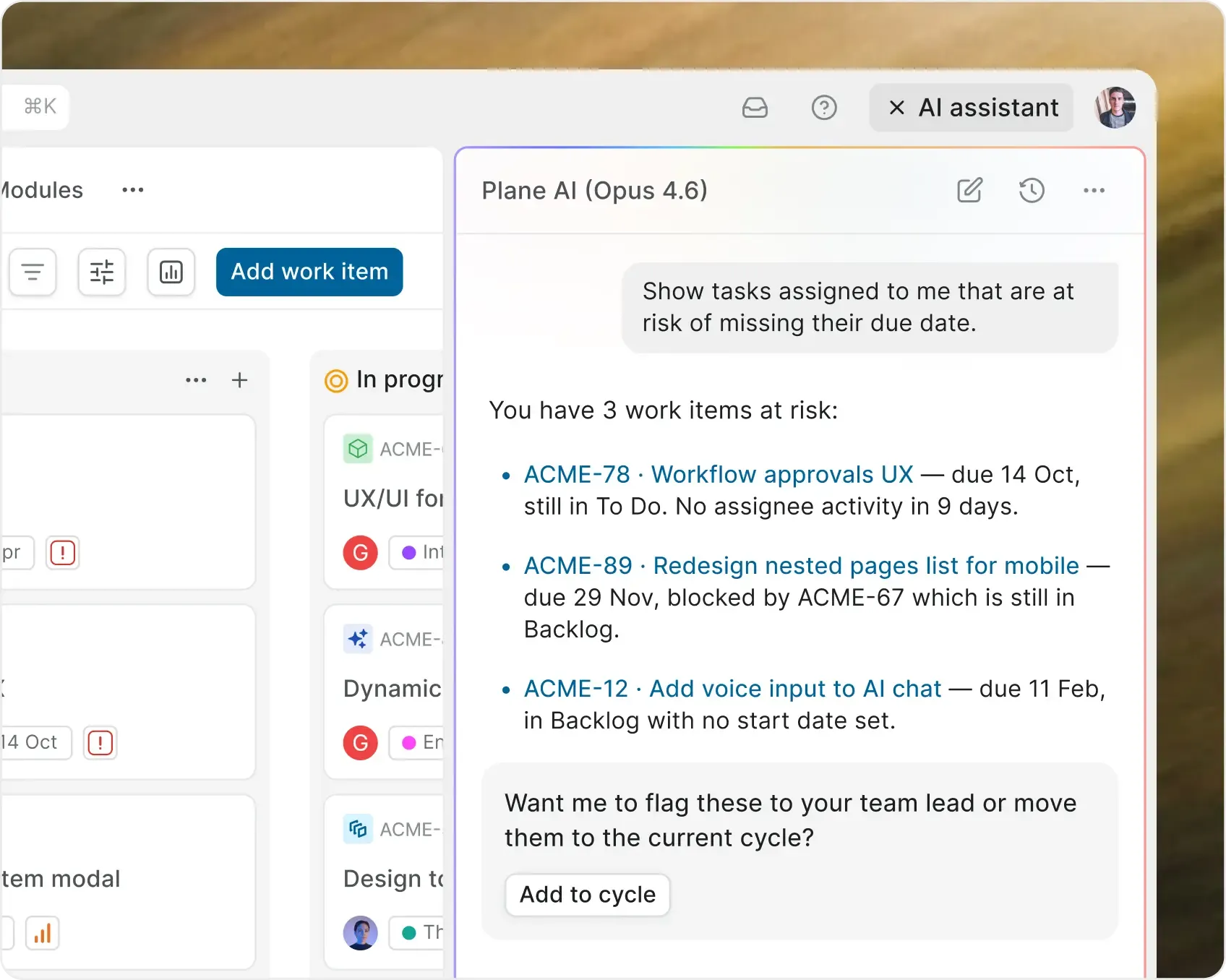Open more options next to Modules
1226x980 pixels.
click(133, 190)
